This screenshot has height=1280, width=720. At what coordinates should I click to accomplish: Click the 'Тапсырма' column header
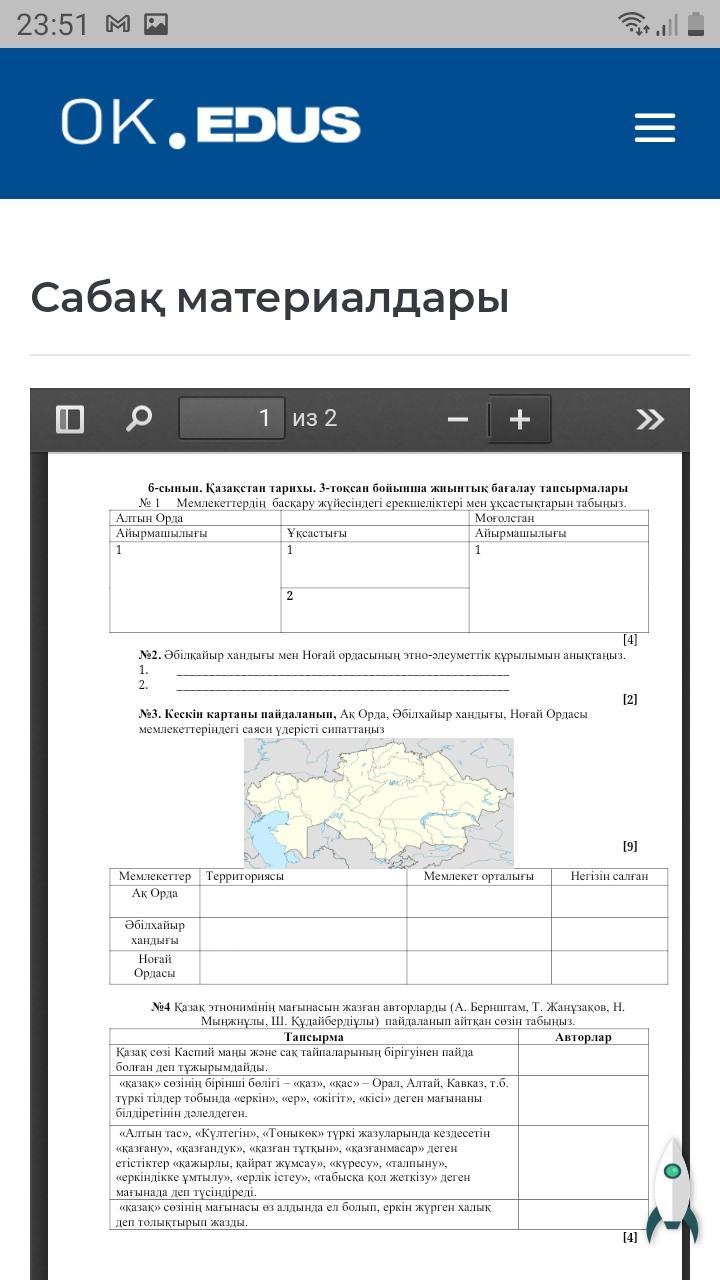pos(314,1037)
